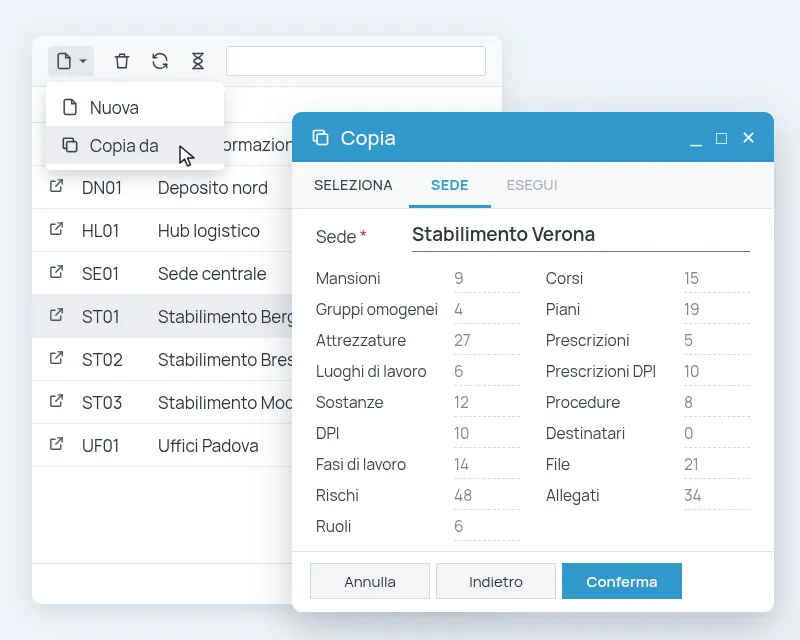Click the Attrezzature value 27

tap(487, 340)
